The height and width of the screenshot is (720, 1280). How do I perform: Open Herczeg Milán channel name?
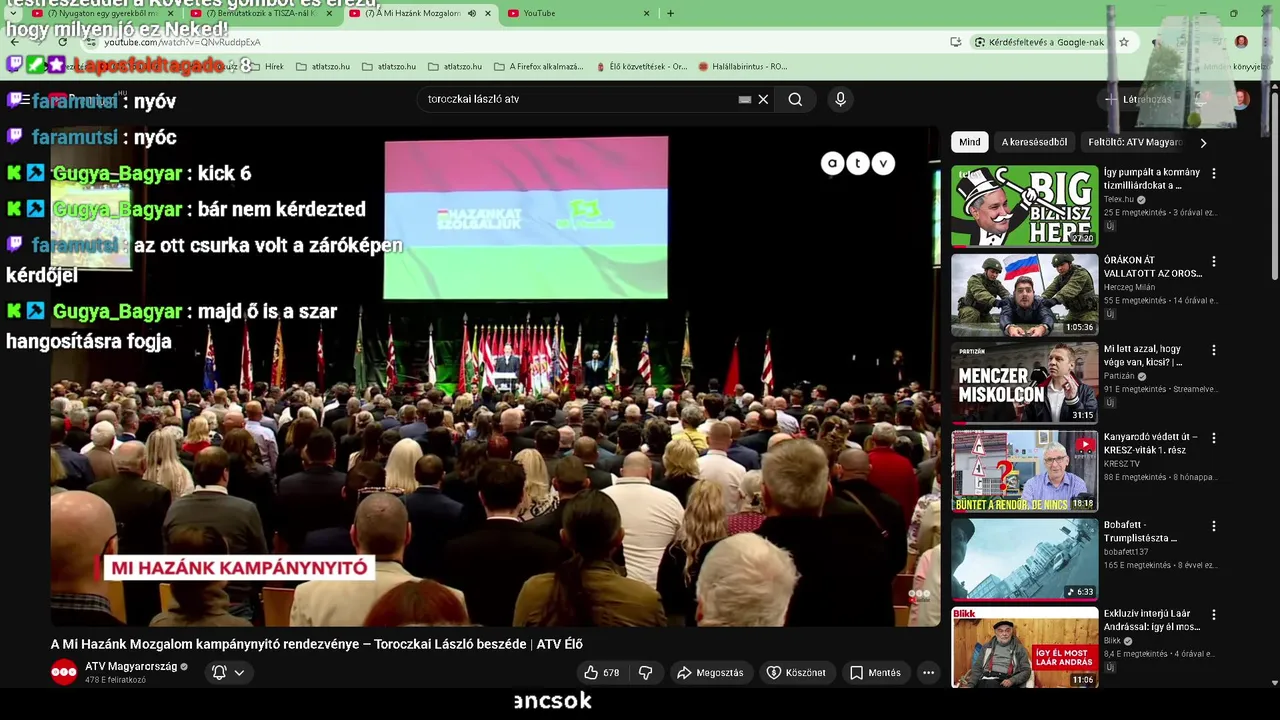[x=1129, y=287]
